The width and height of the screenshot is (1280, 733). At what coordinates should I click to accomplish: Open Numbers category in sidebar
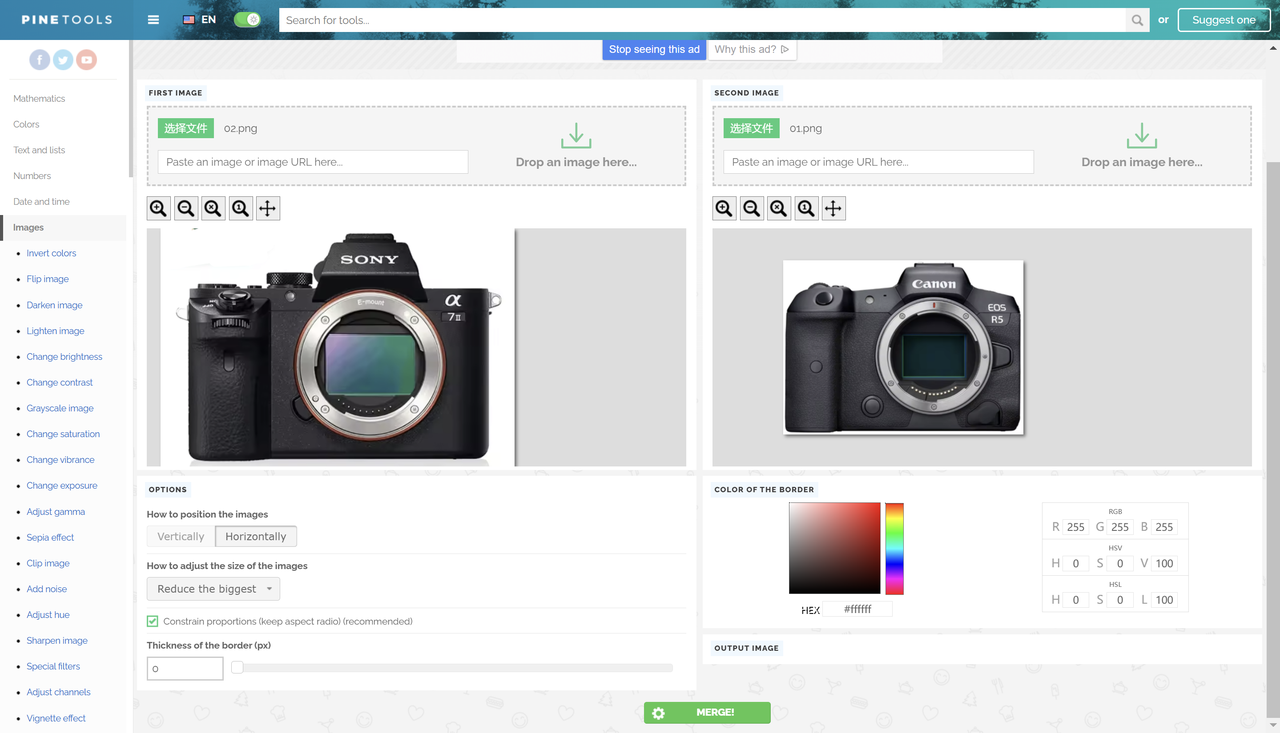[x=32, y=176]
